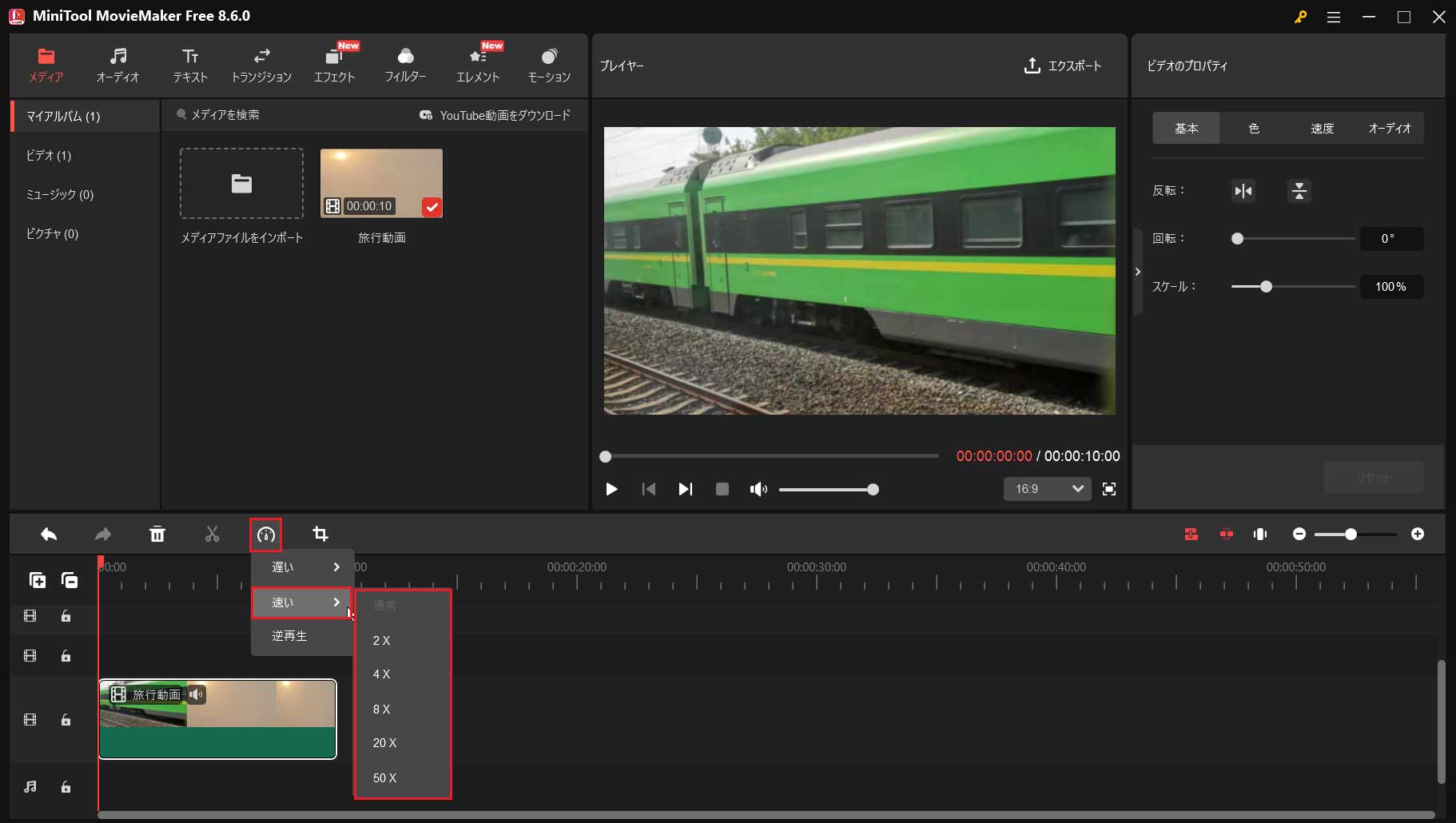This screenshot has width=1456, height=823.
Task: Open the トランジション (Transitions) panel
Action: click(261, 64)
